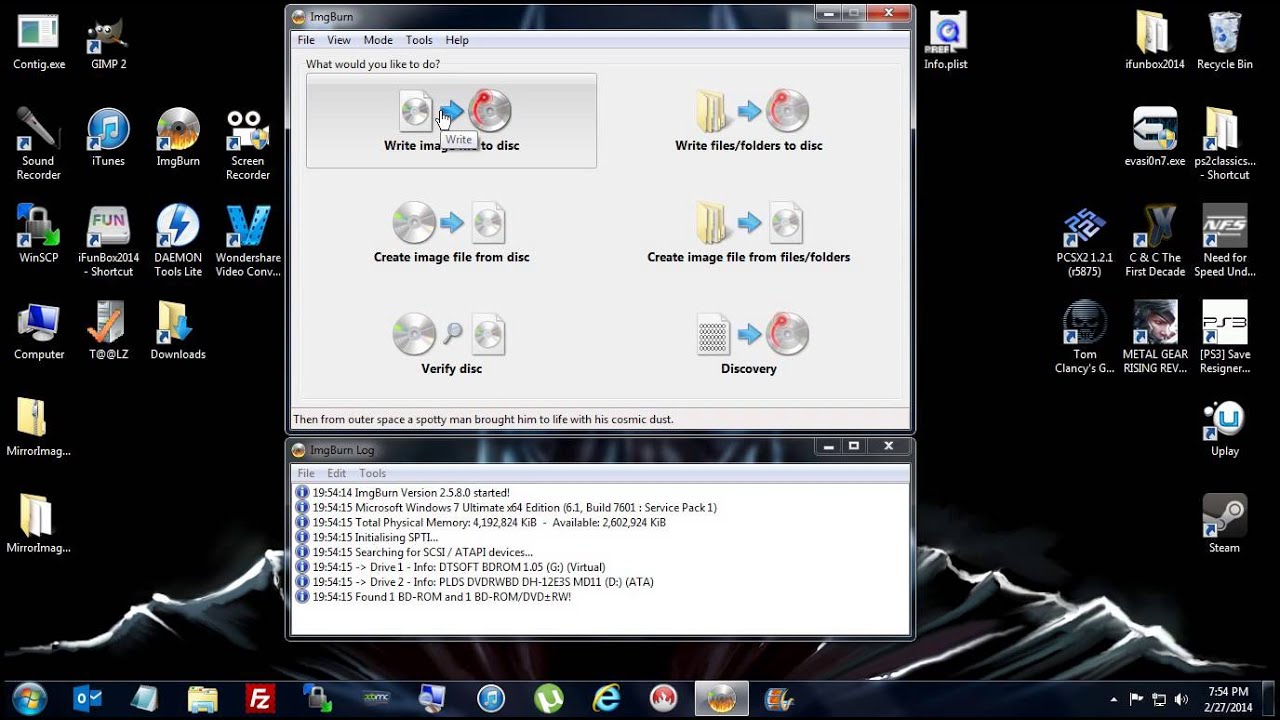Select the Recycle Bin icon
The height and width of the screenshot is (720, 1280).
(1225, 42)
